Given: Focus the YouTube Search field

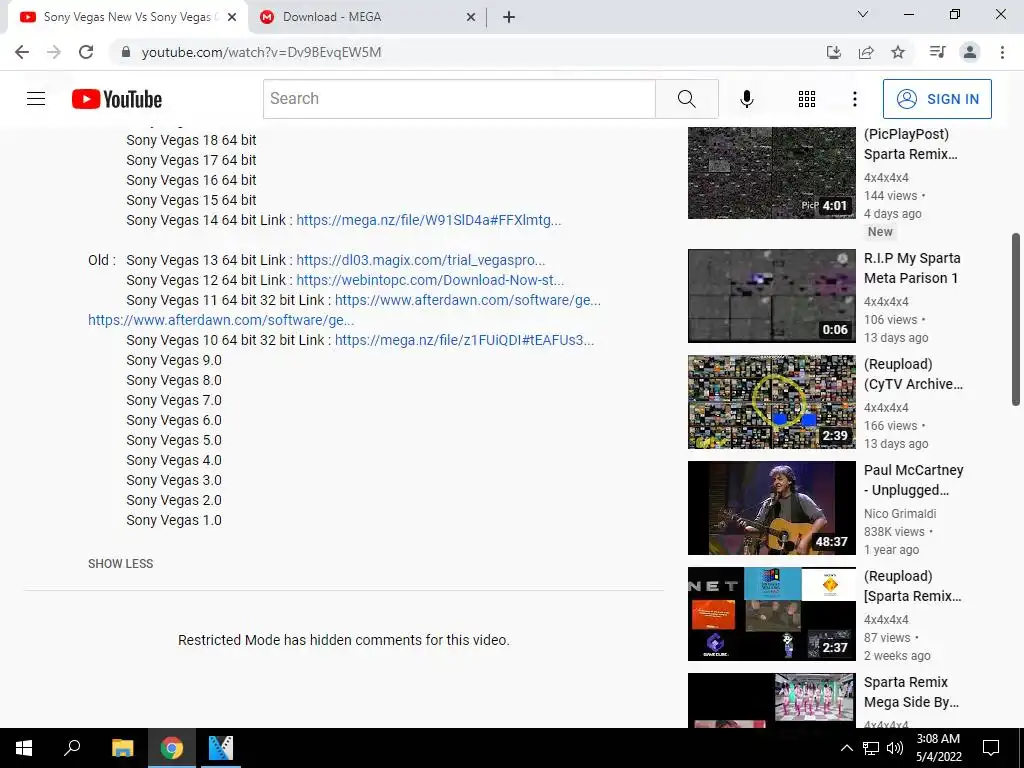Looking at the screenshot, I should coord(459,99).
